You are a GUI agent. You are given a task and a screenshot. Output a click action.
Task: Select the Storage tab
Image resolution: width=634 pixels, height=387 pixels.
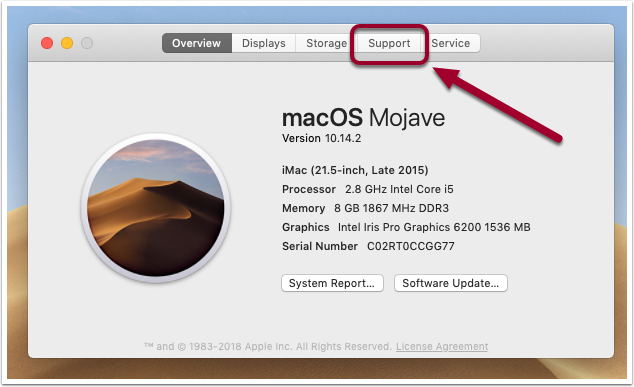(326, 43)
